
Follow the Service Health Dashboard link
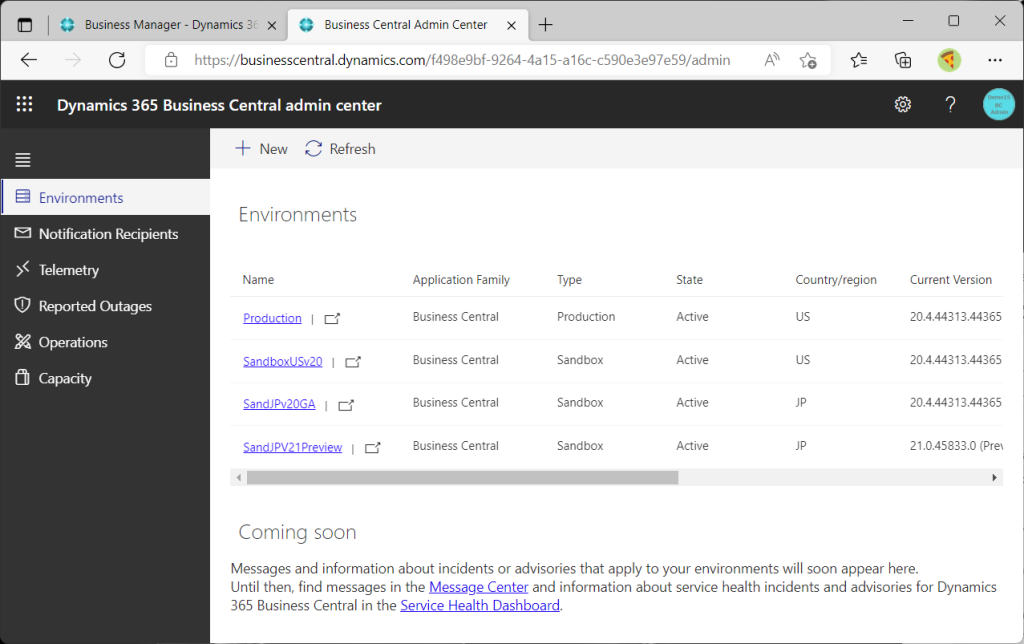[x=480, y=605]
